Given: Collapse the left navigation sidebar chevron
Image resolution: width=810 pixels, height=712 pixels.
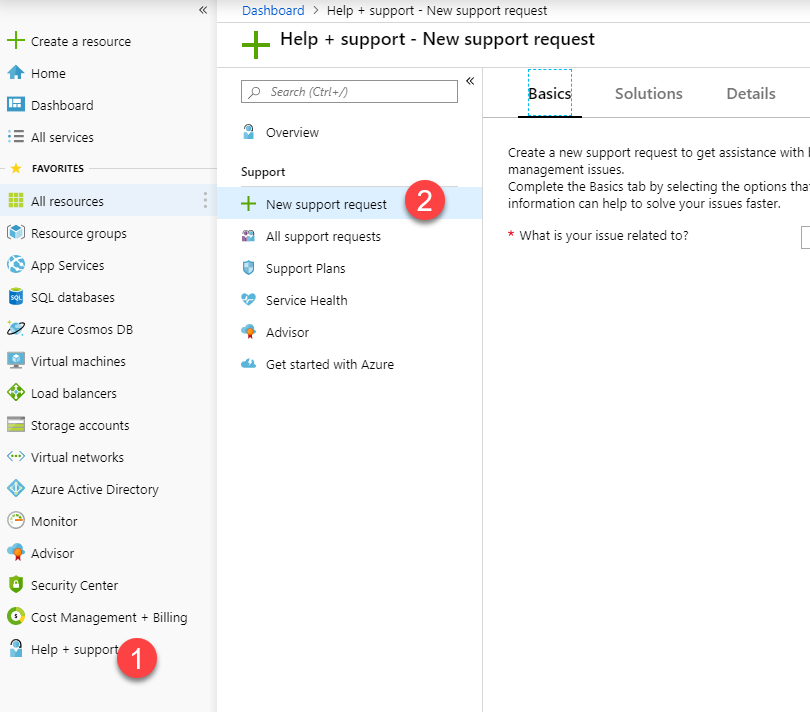Looking at the screenshot, I should pos(203,10).
